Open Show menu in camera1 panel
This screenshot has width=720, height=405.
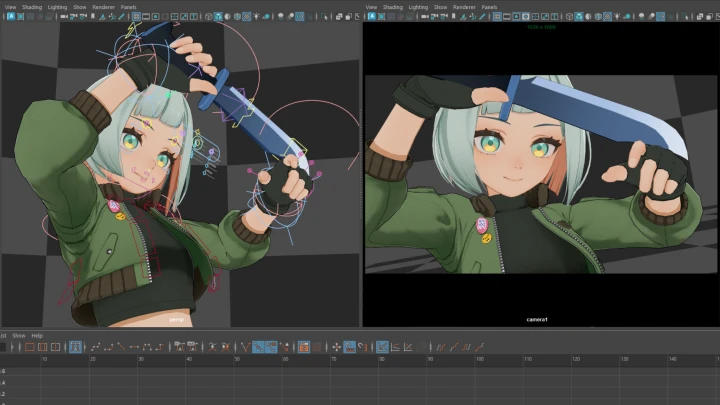coord(440,7)
